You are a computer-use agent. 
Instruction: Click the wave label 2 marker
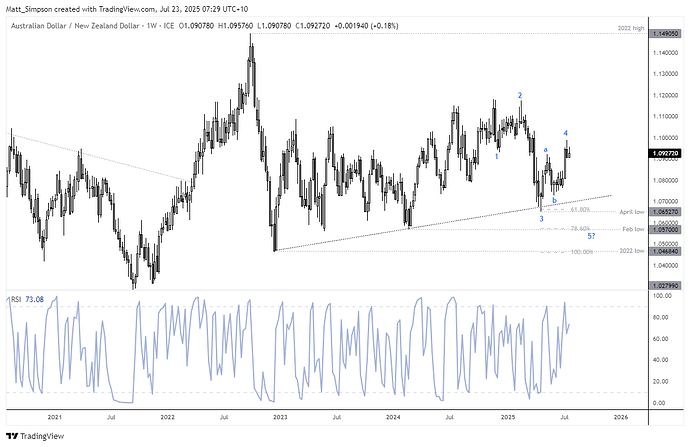(x=520, y=95)
